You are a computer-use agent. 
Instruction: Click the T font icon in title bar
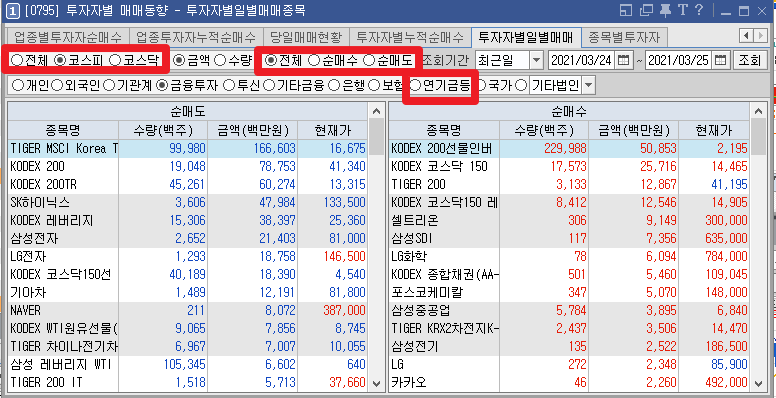coord(683,10)
